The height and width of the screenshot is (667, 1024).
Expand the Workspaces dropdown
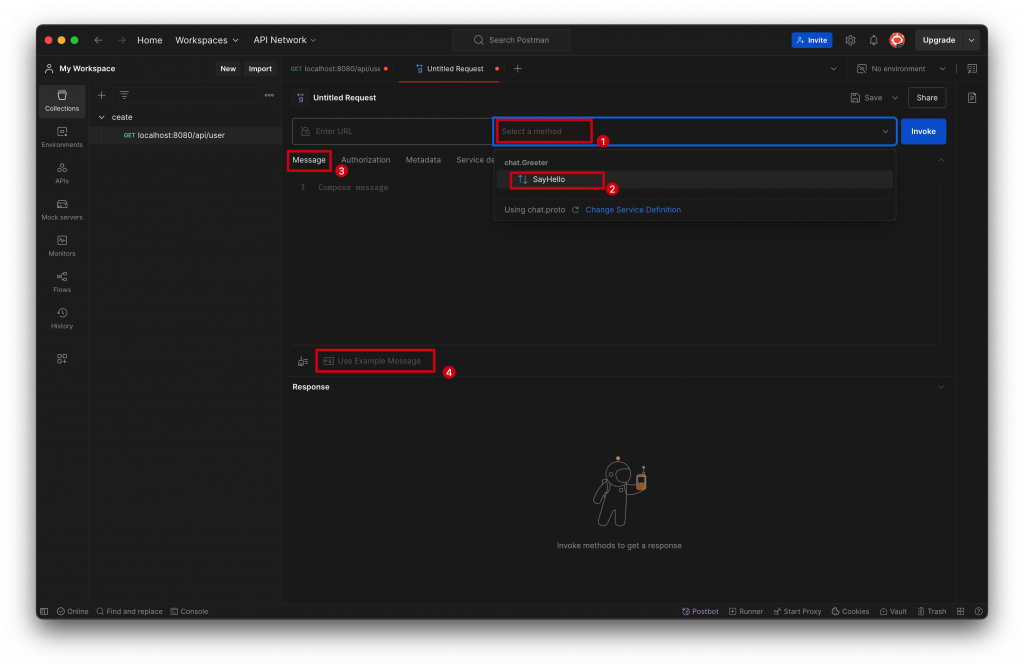click(x=206, y=40)
